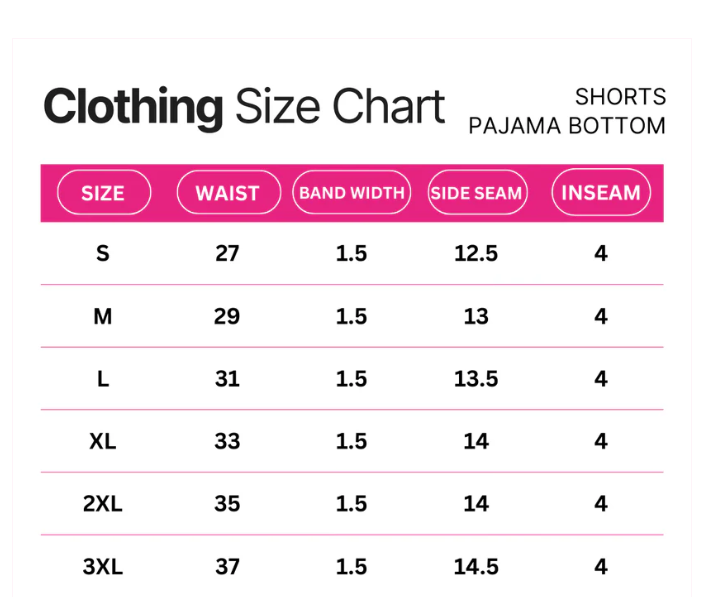Select the L size row label
The image size is (702, 597).
pyautogui.click(x=103, y=379)
